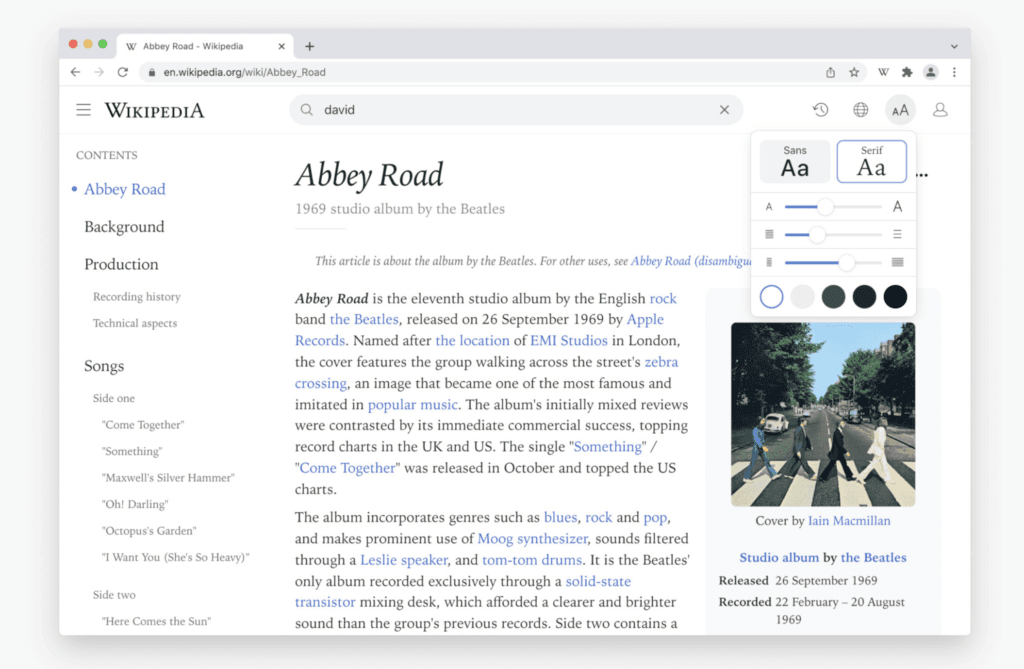1024x669 pixels.
Task: Follow the tom-tom drums link
Action: point(532,561)
